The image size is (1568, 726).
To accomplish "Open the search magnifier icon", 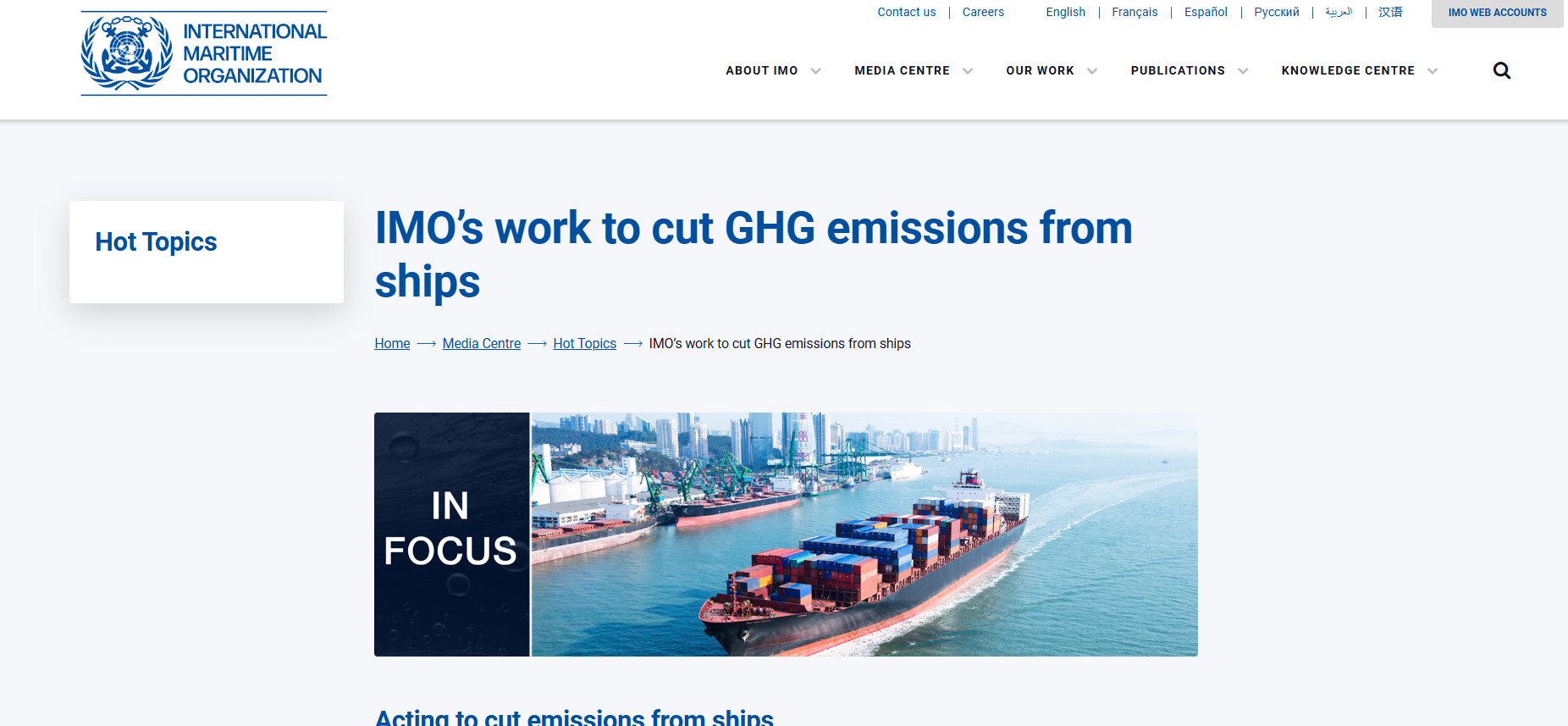I will point(1501,70).
